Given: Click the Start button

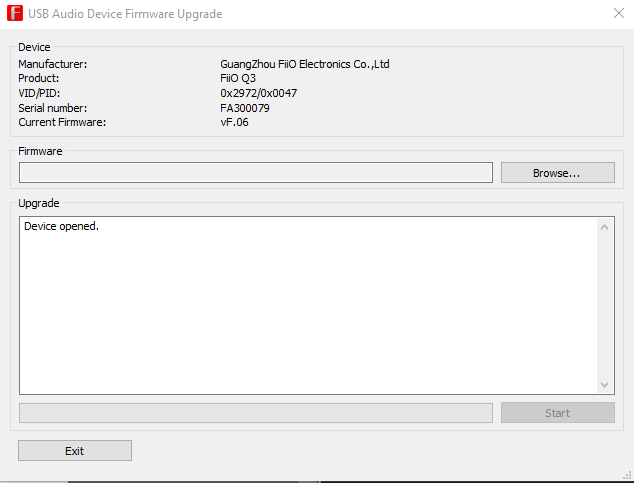Looking at the screenshot, I should [x=558, y=413].
